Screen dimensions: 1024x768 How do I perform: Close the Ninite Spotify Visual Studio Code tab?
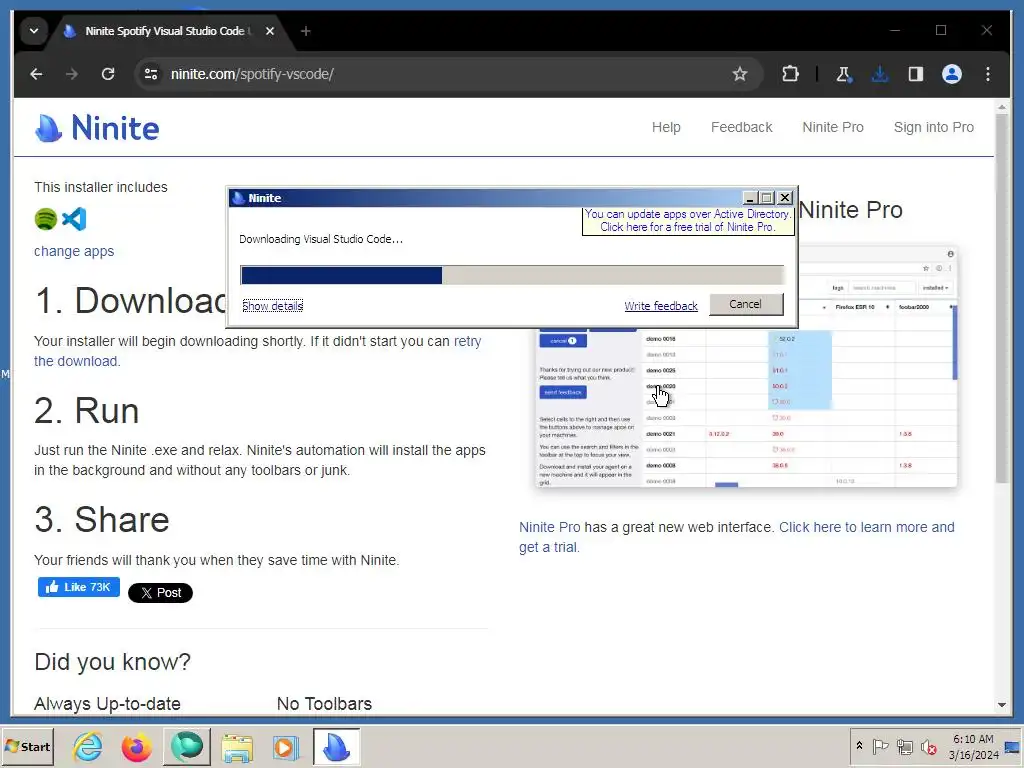tap(270, 31)
